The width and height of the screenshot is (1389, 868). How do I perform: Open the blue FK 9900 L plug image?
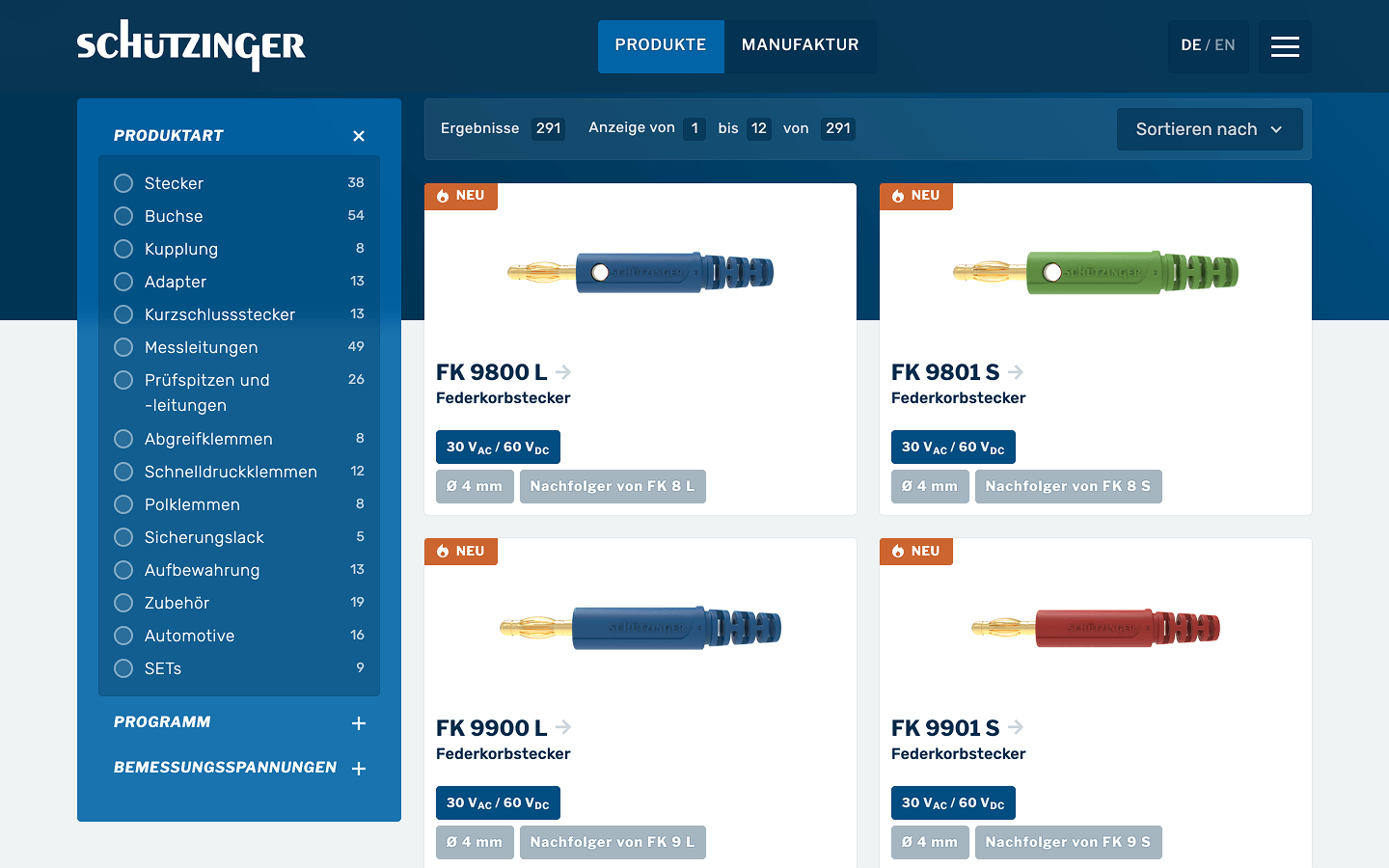(640, 628)
